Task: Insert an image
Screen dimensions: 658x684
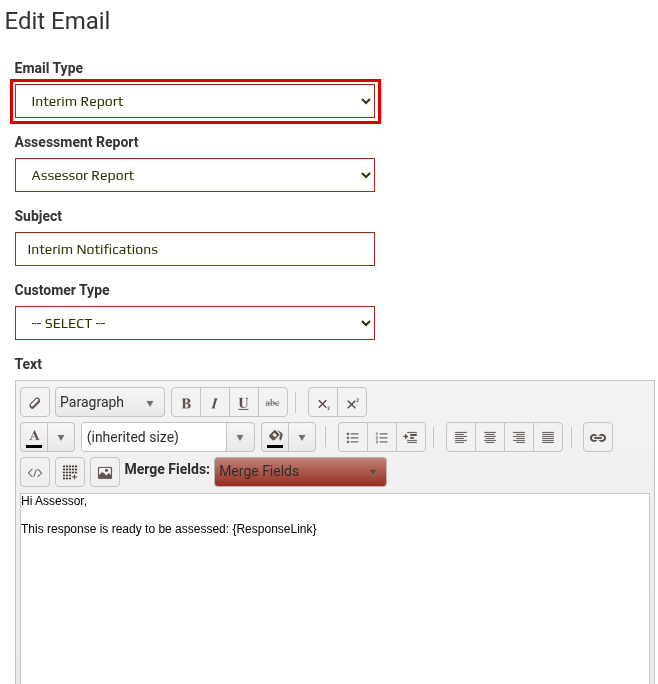Action: 105,472
